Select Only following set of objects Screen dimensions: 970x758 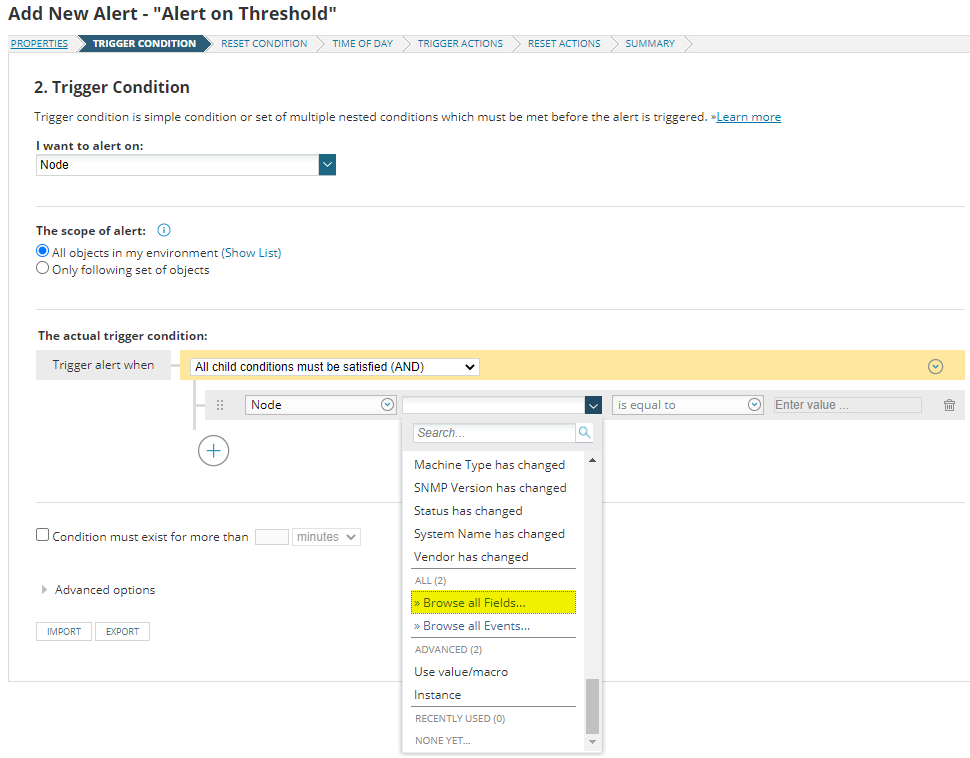pos(43,269)
